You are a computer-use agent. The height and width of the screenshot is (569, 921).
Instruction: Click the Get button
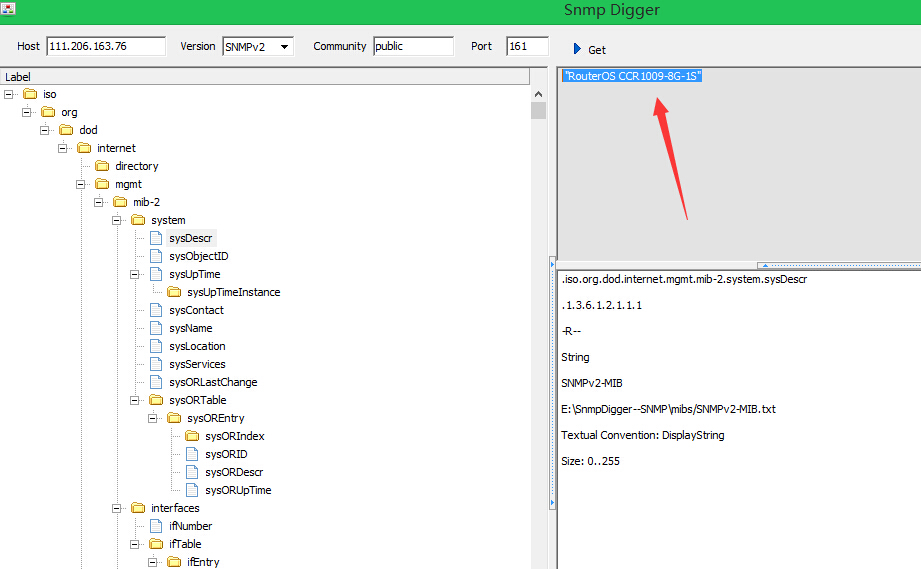tap(590, 49)
